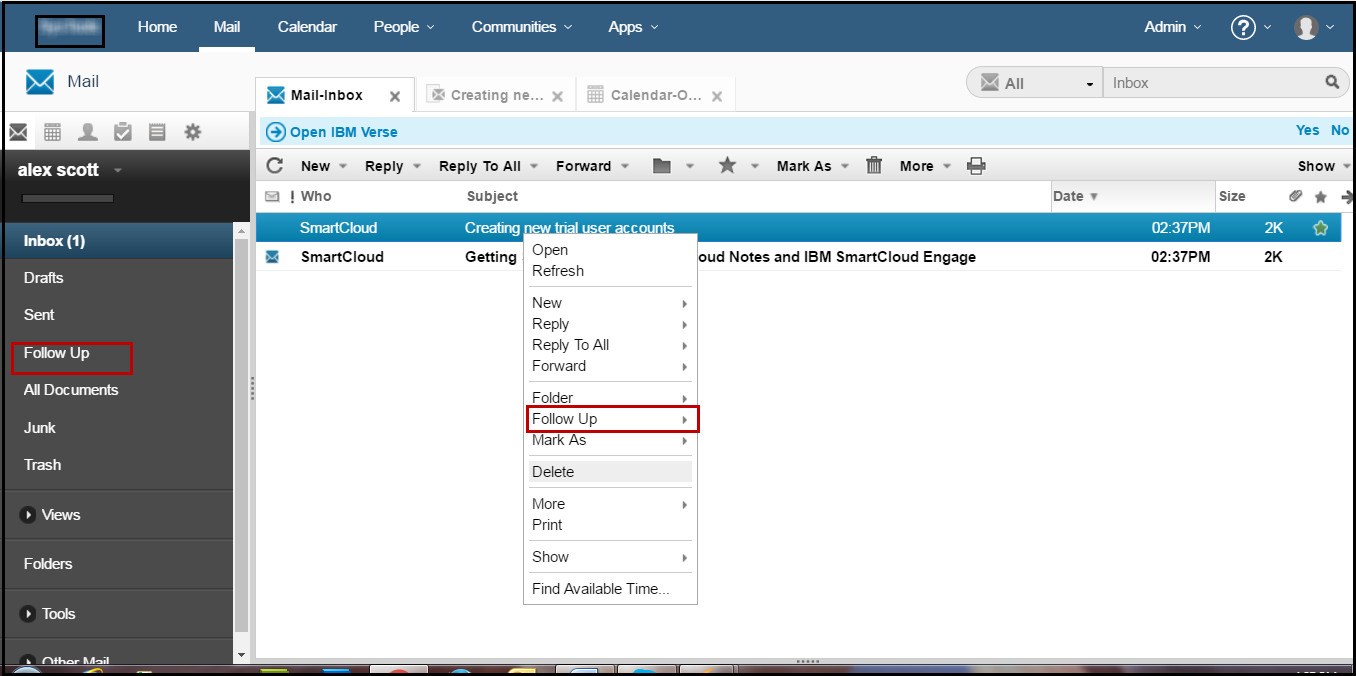Screen dimensions: 1356x676
Task: Click Yes for Open IBM Verse
Action: pyautogui.click(x=1308, y=131)
